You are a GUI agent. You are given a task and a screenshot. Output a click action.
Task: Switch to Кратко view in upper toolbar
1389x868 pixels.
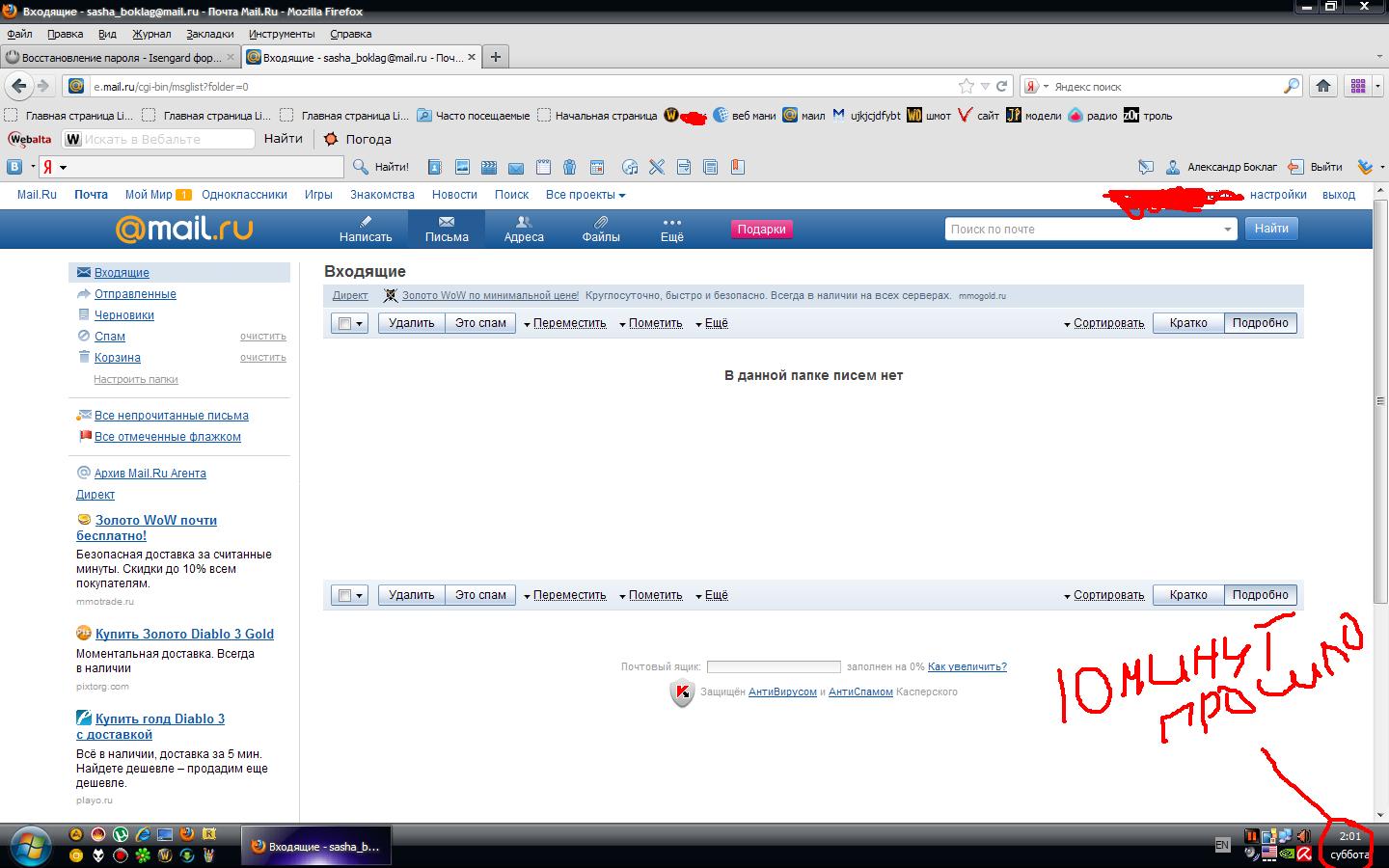click(1188, 323)
